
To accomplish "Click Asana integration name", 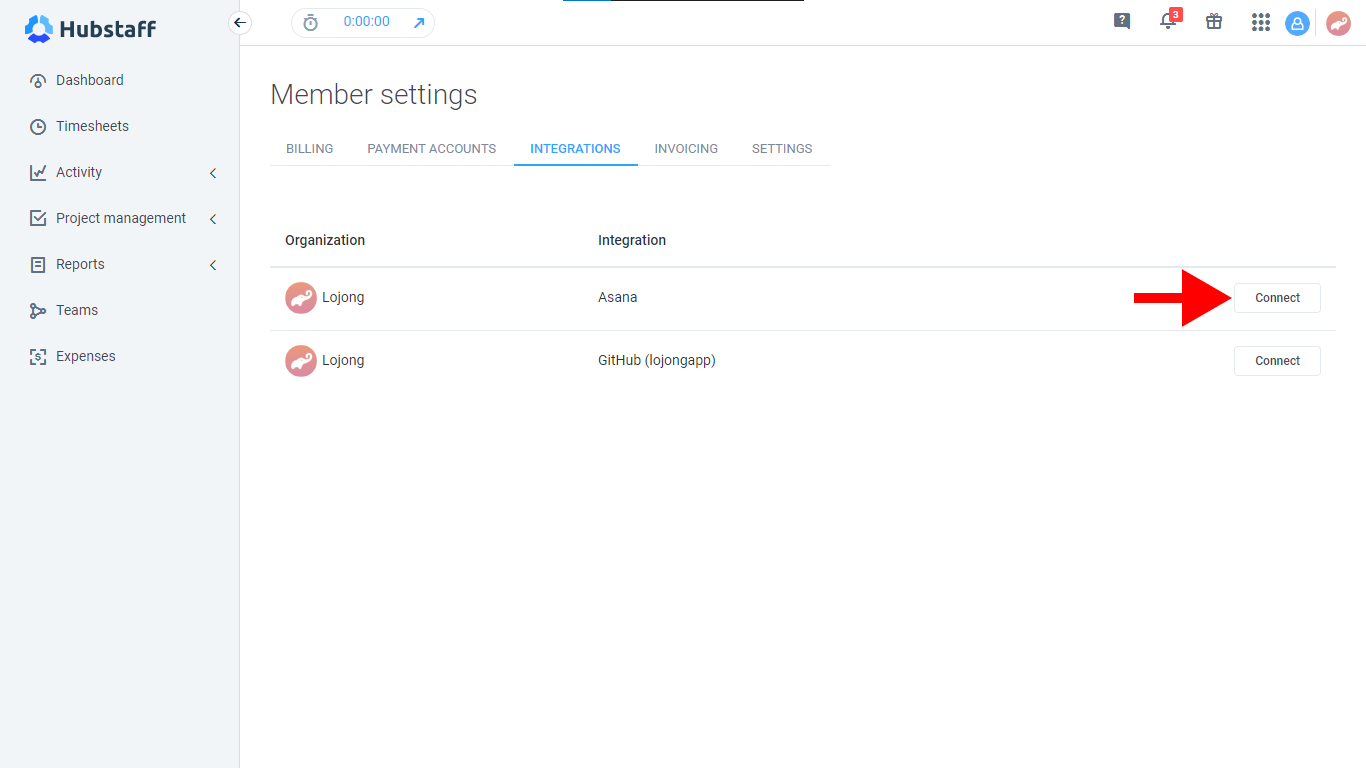I will 617,297.
